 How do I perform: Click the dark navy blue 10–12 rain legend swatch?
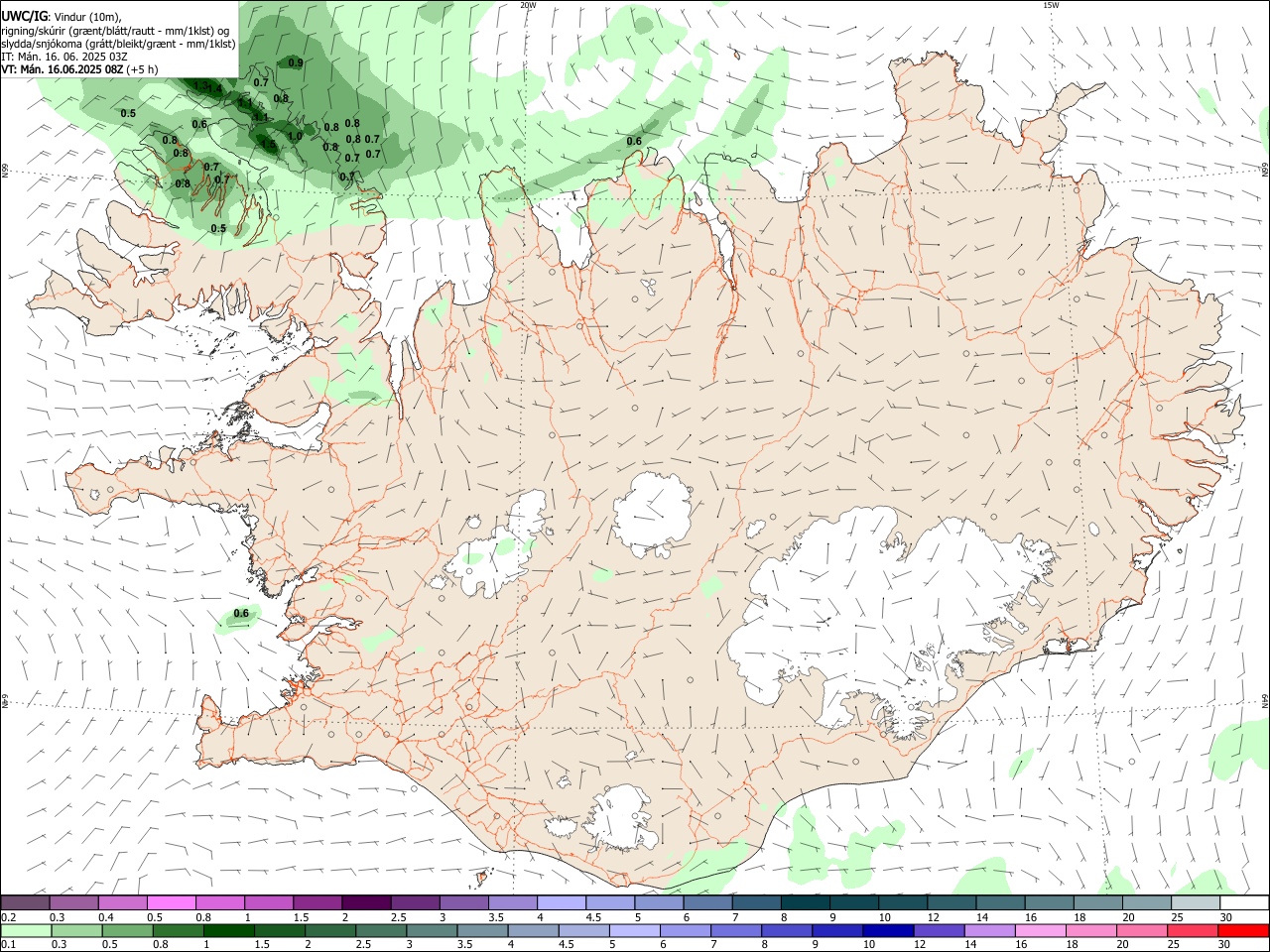888,931
